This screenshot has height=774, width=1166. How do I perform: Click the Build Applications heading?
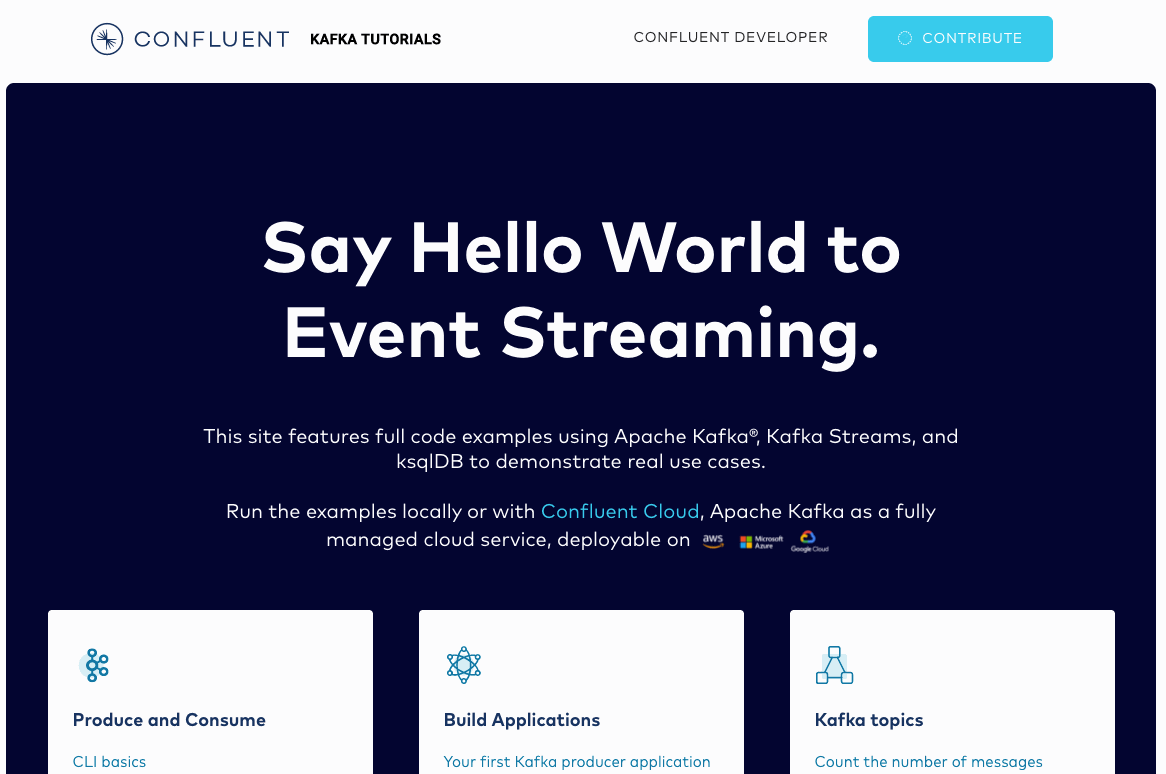[x=522, y=720]
